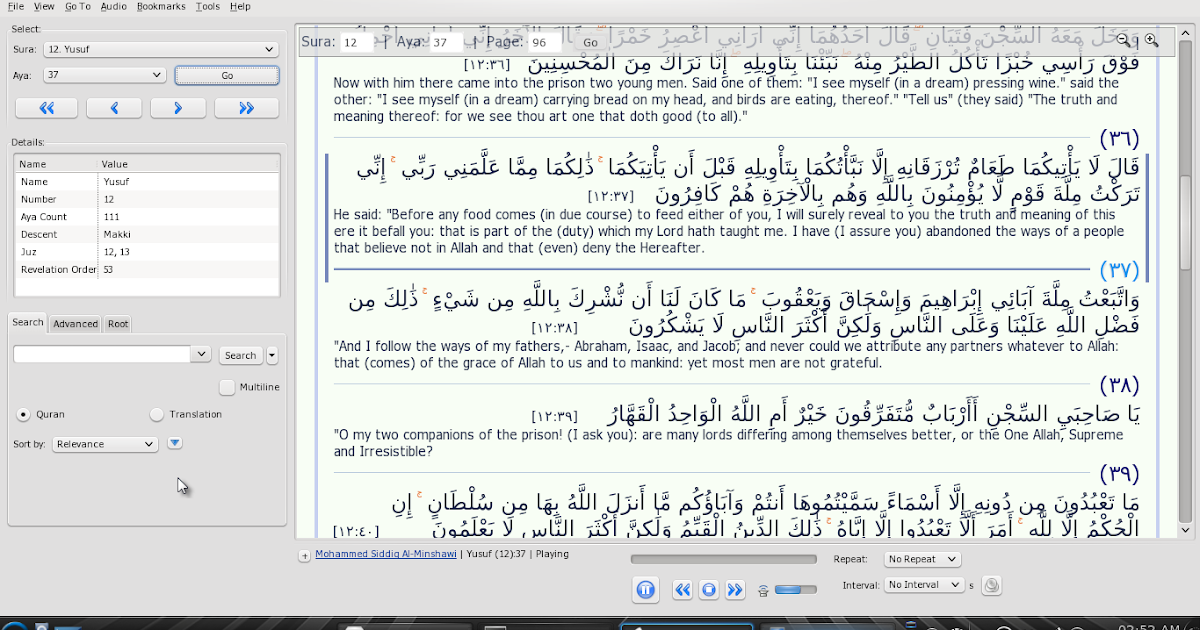
Task: Go to previous aya with single left arrow
Action: pyautogui.click(x=113, y=108)
